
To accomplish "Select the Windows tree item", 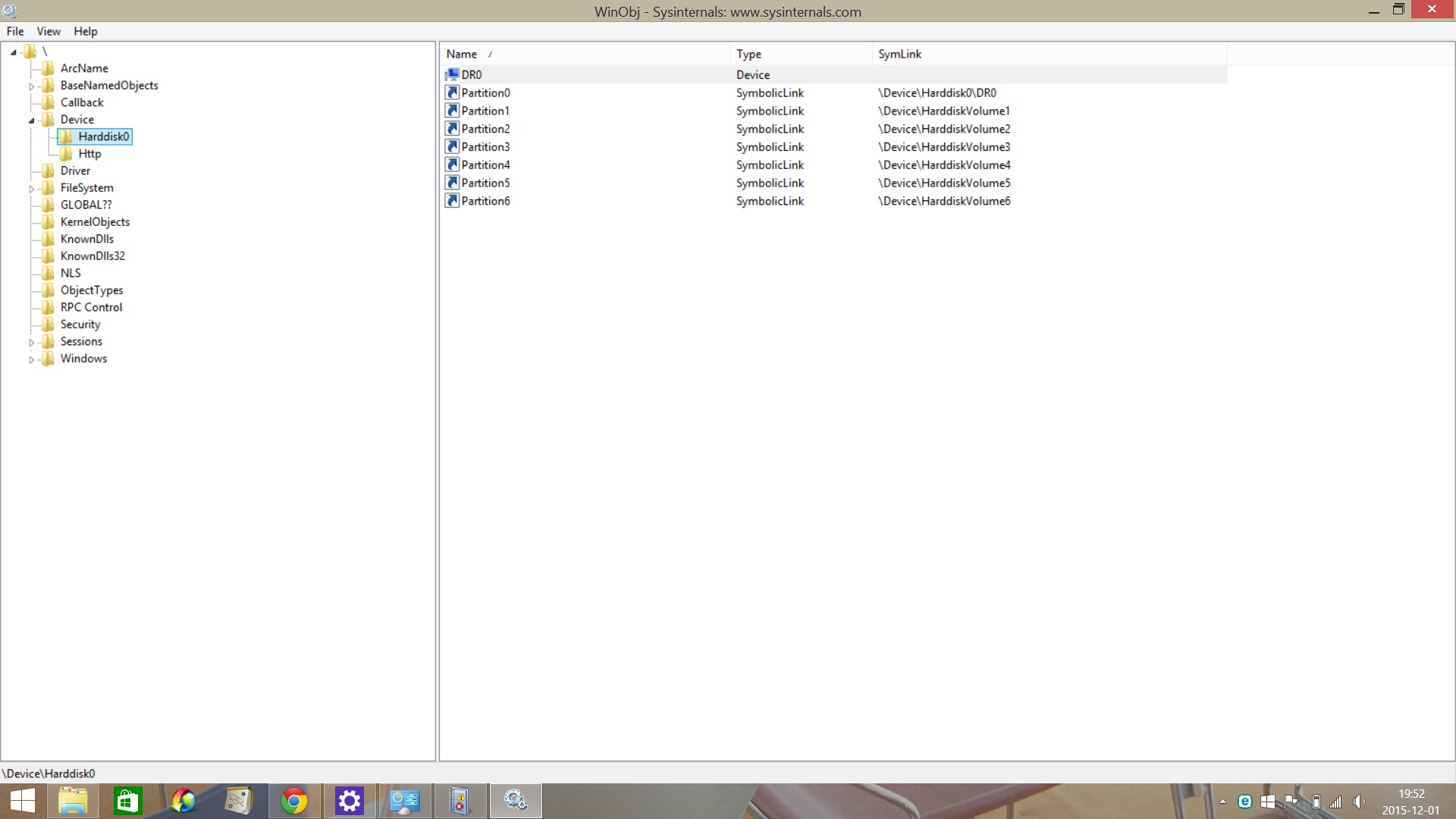I will pyautogui.click(x=83, y=359).
